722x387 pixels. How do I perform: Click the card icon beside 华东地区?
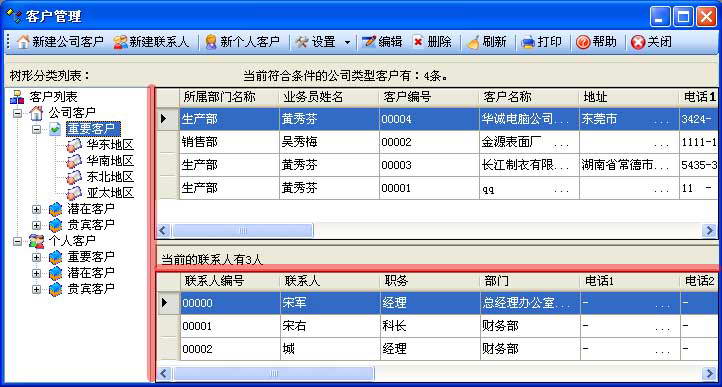(74, 145)
